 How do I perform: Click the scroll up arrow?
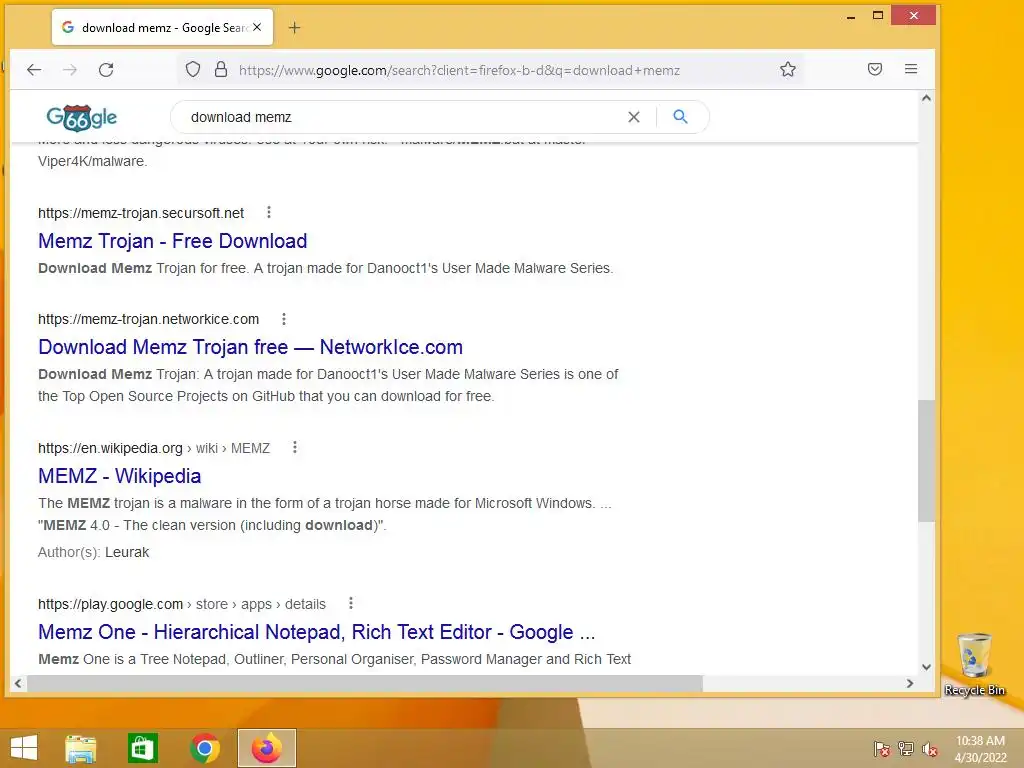click(926, 98)
